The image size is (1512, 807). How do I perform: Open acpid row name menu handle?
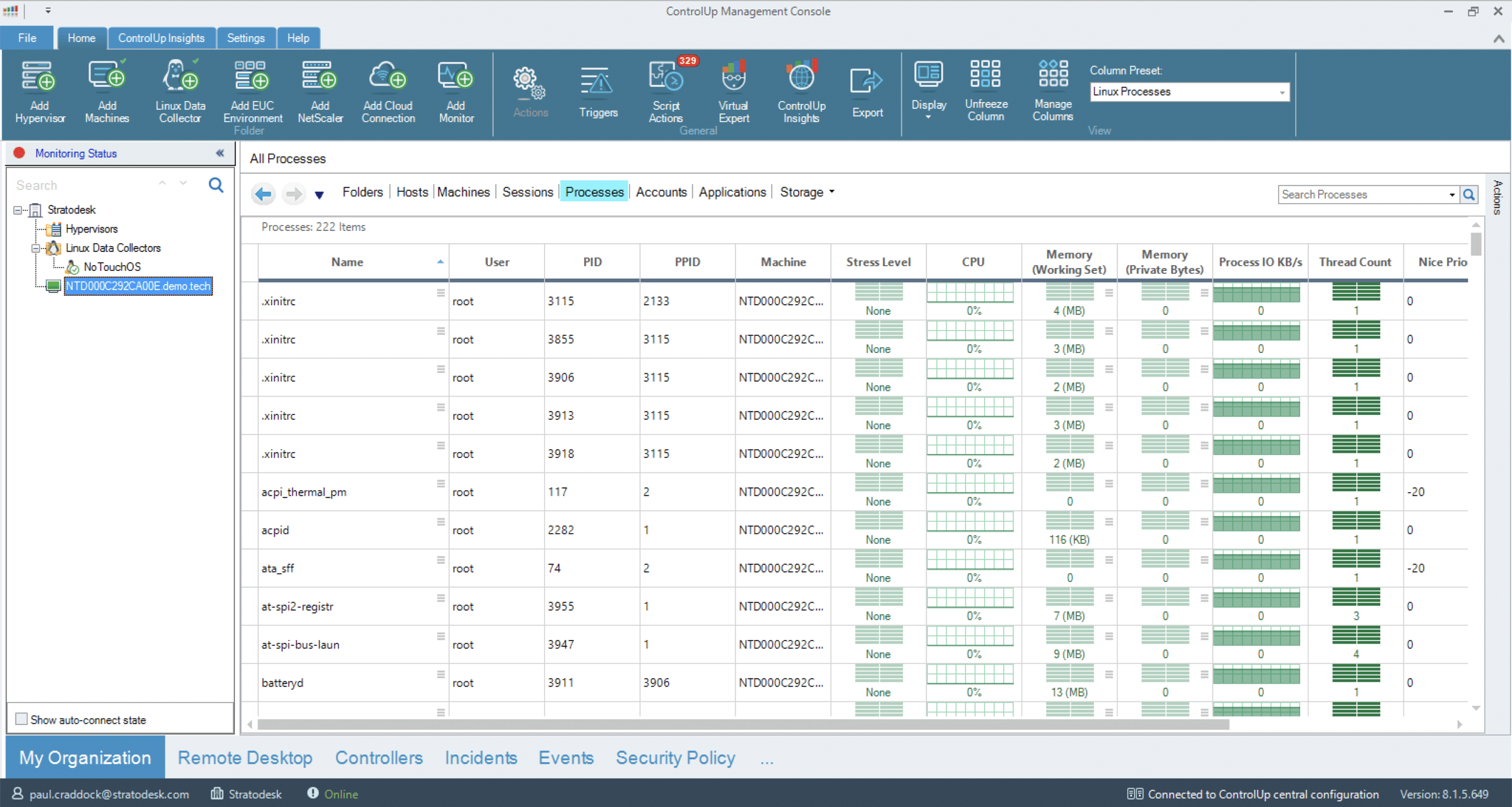(440, 522)
